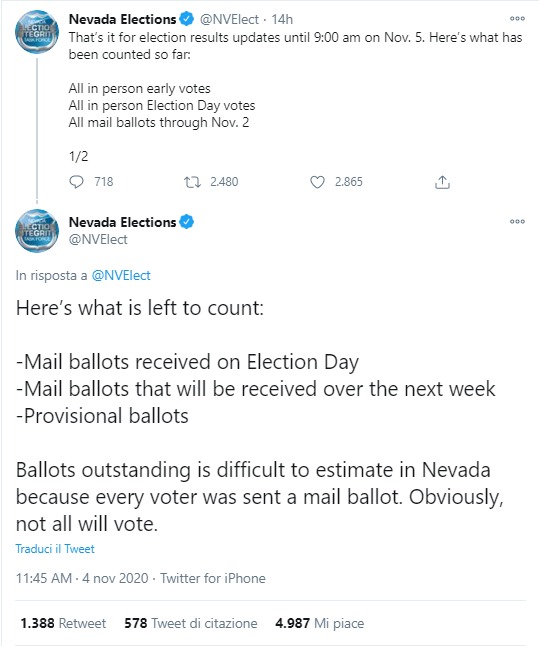View the 1.388 Retweet list
This screenshot has width=539, height=646.
(x=63, y=623)
